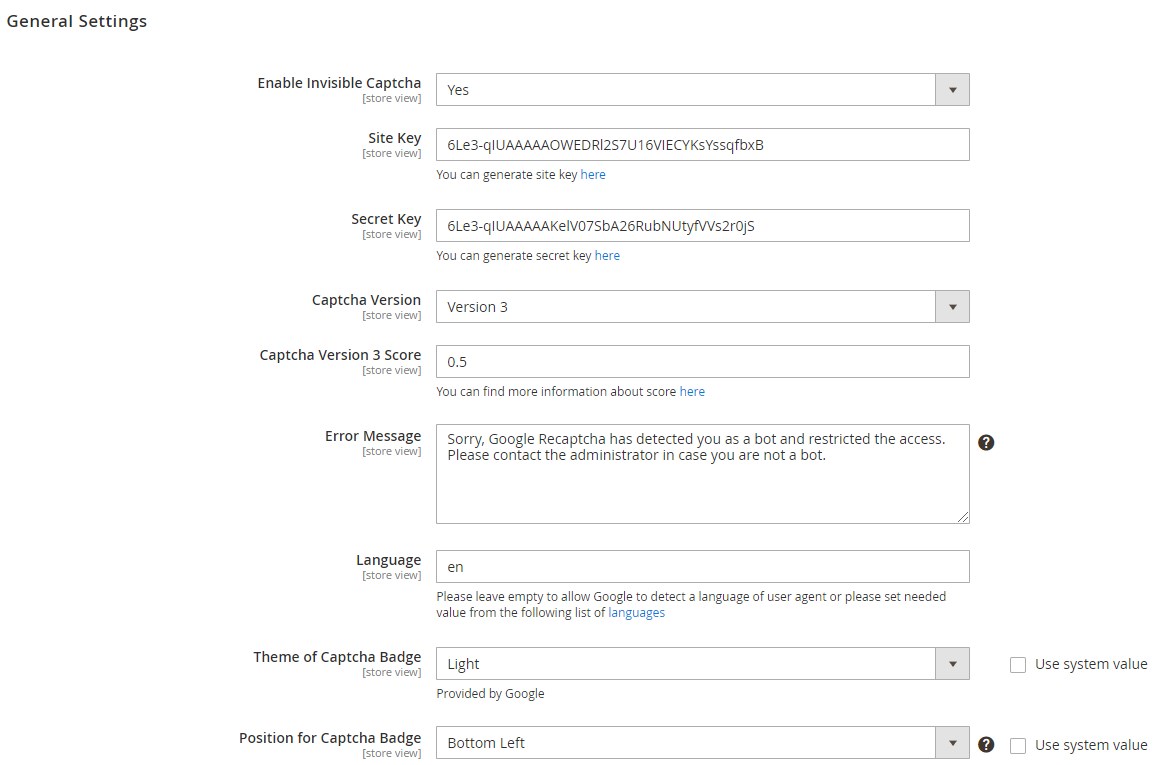Click help icon beside Position for Captcha Badge
Screen dimensions: 1157x765
pos(986,744)
